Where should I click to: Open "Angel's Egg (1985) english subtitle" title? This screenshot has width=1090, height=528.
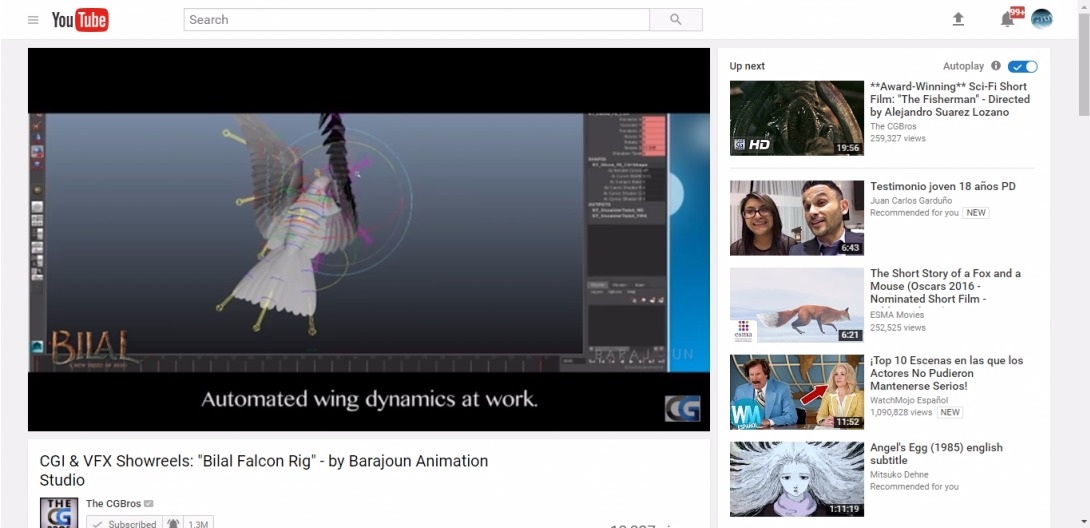(x=936, y=454)
